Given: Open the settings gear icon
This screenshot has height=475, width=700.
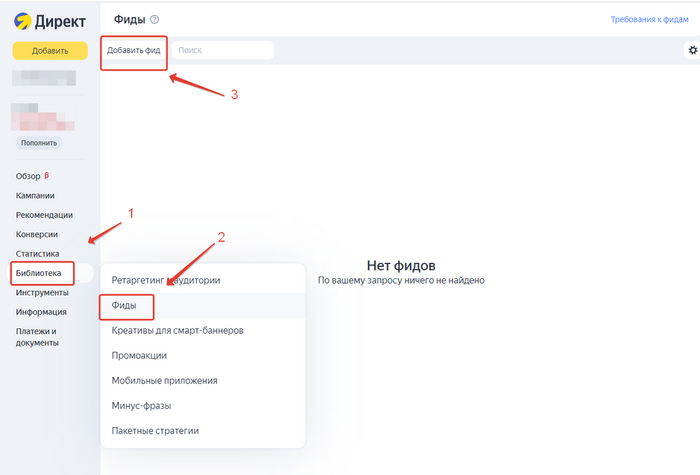Looking at the screenshot, I should 692,50.
